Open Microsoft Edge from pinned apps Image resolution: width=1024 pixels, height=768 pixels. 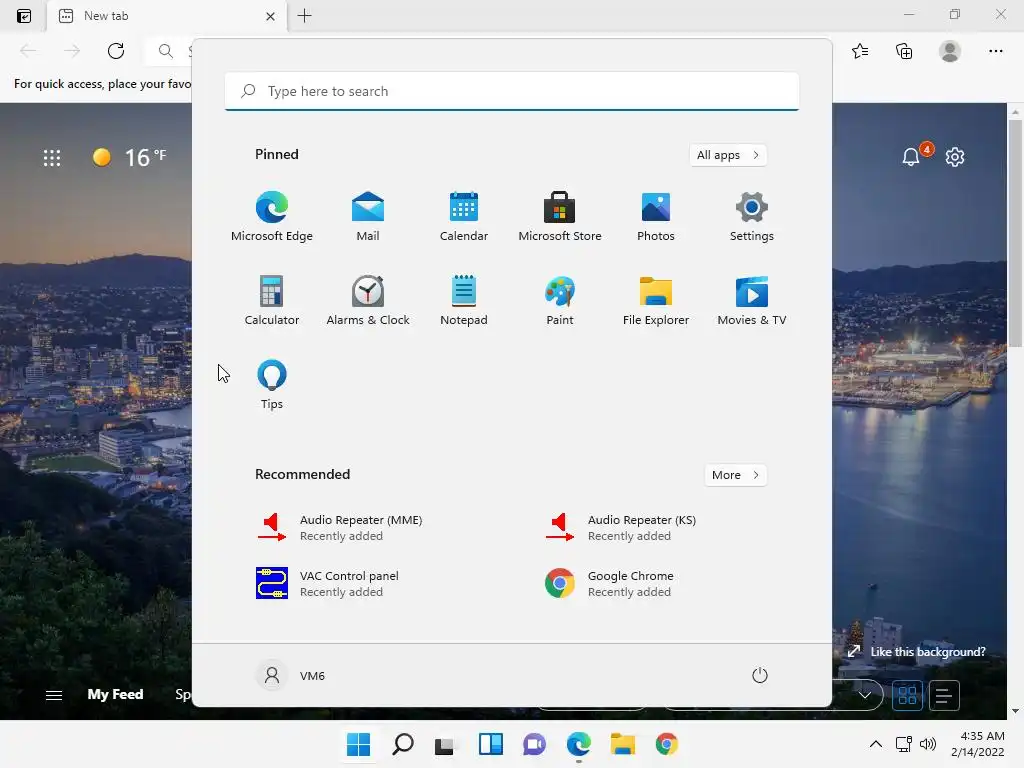[272, 217]
